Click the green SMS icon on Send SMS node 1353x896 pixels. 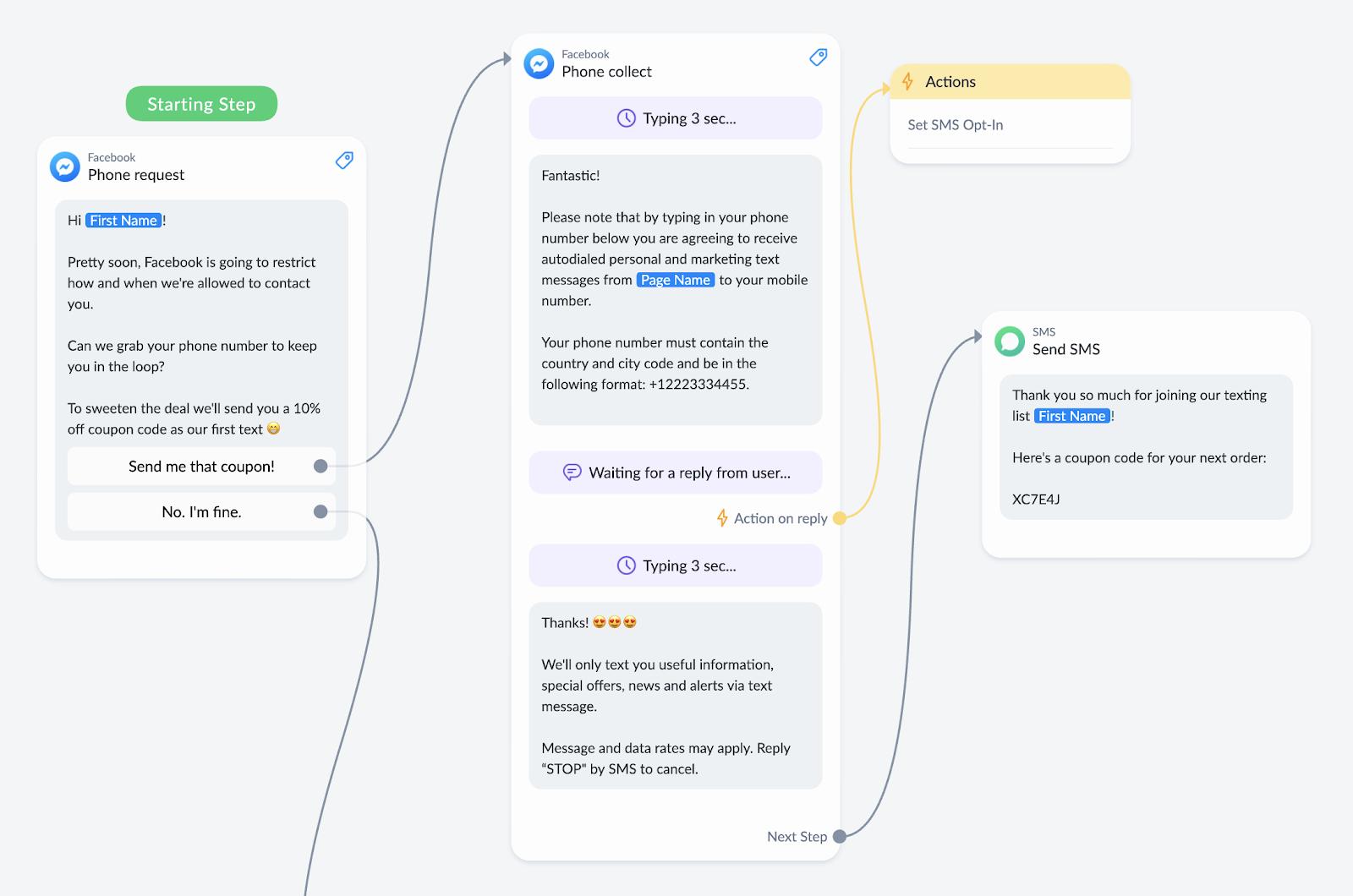point(1010,341)
